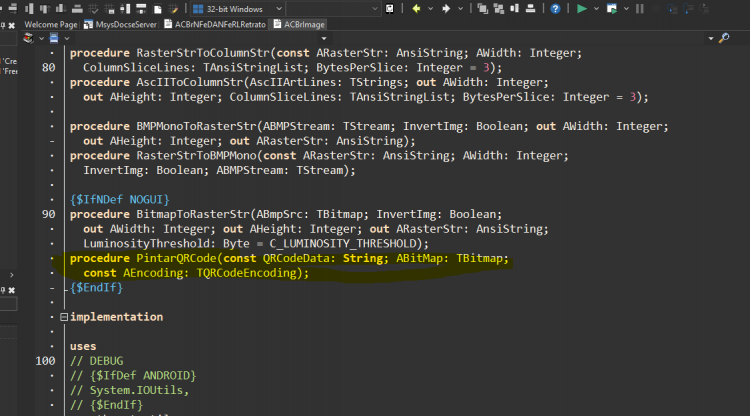750x416 pixels.
Task: Click the BitmapToRasterStr procedure name
Action: click(193, 214)
